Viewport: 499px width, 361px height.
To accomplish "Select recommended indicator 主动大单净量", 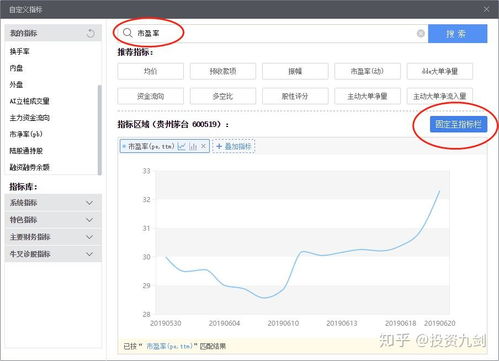I will (x=367, y=96).
